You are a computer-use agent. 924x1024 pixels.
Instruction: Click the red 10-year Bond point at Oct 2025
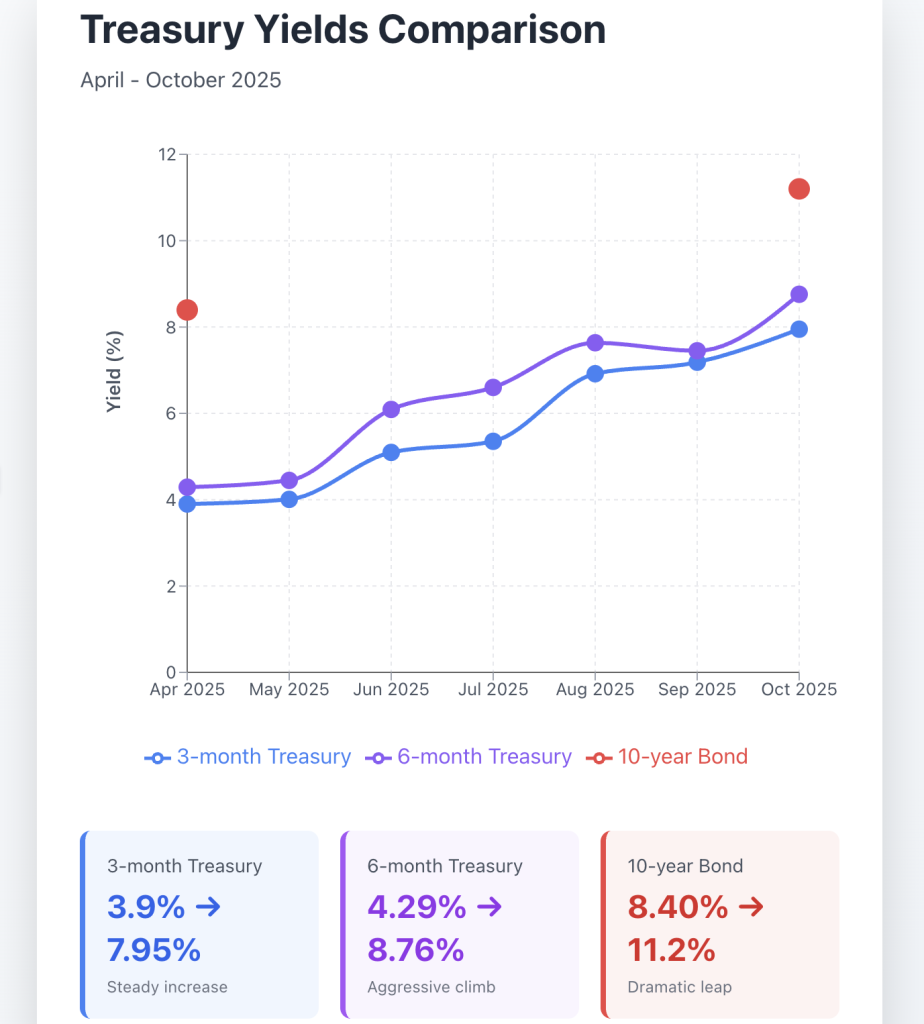coord(798,189)
